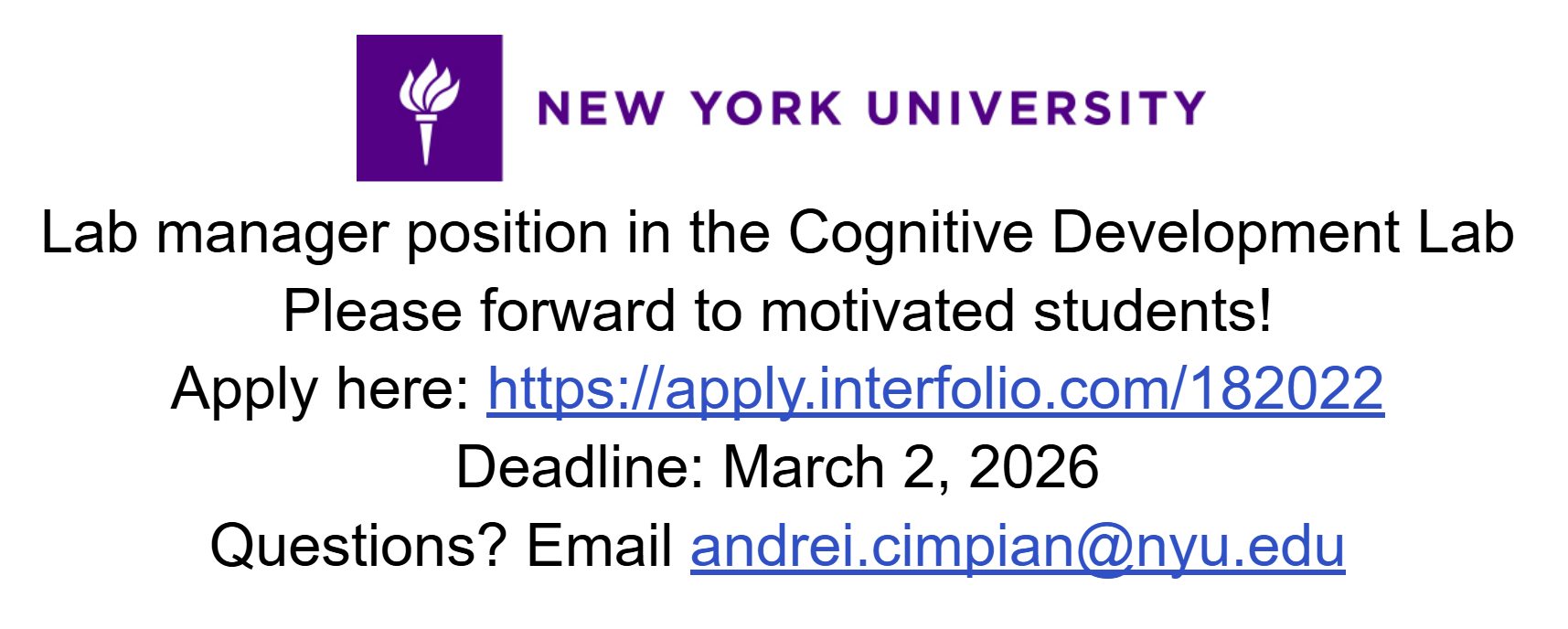Click the word "UNIVERSITY" in the wordmark
This screenshot has height=629, width=1568.
(1036, 108)
